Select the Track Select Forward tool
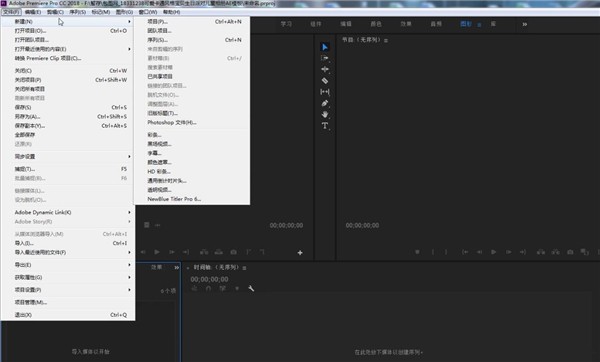 click(325, 58)
